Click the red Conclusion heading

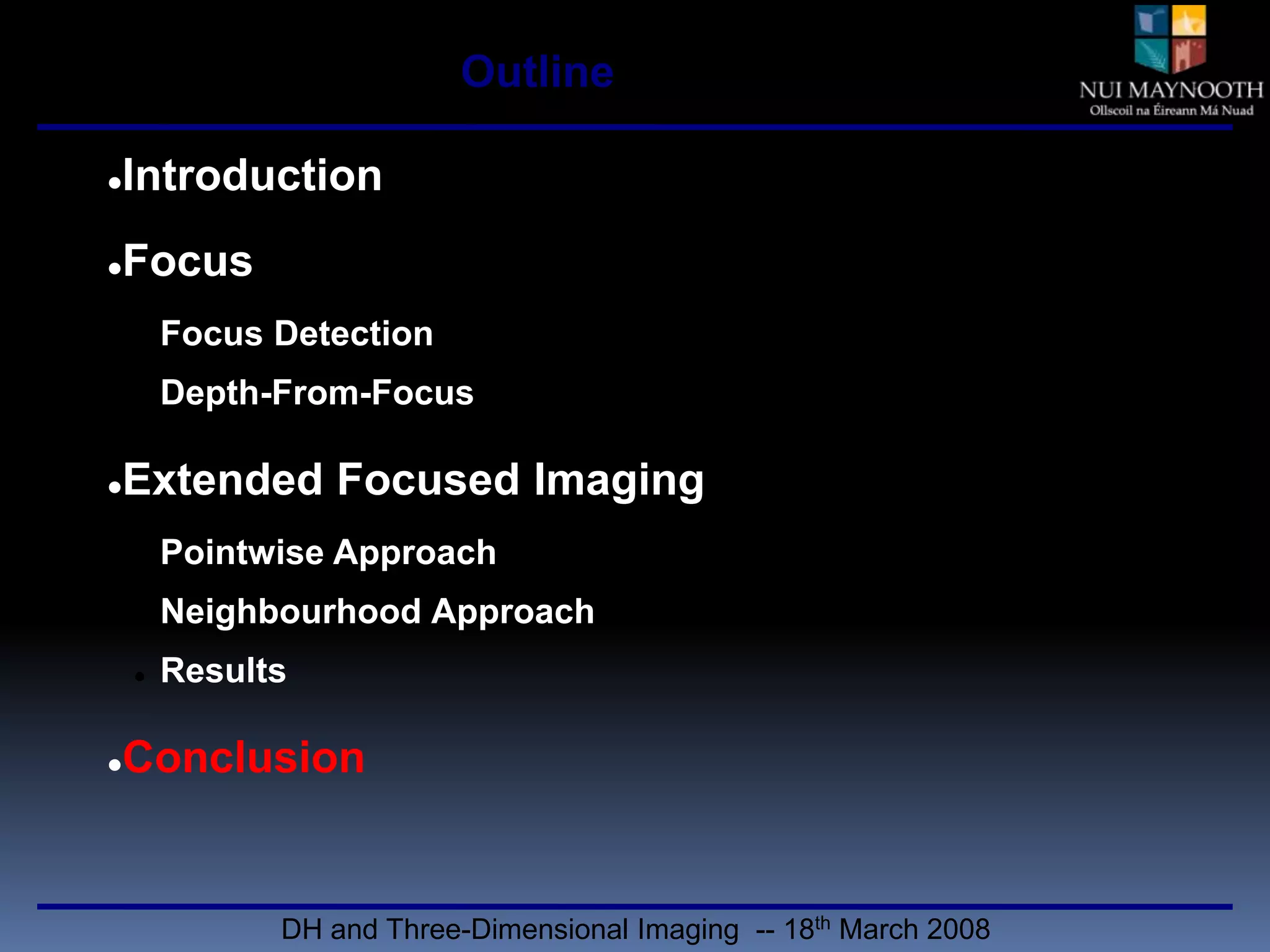point(244,757)
